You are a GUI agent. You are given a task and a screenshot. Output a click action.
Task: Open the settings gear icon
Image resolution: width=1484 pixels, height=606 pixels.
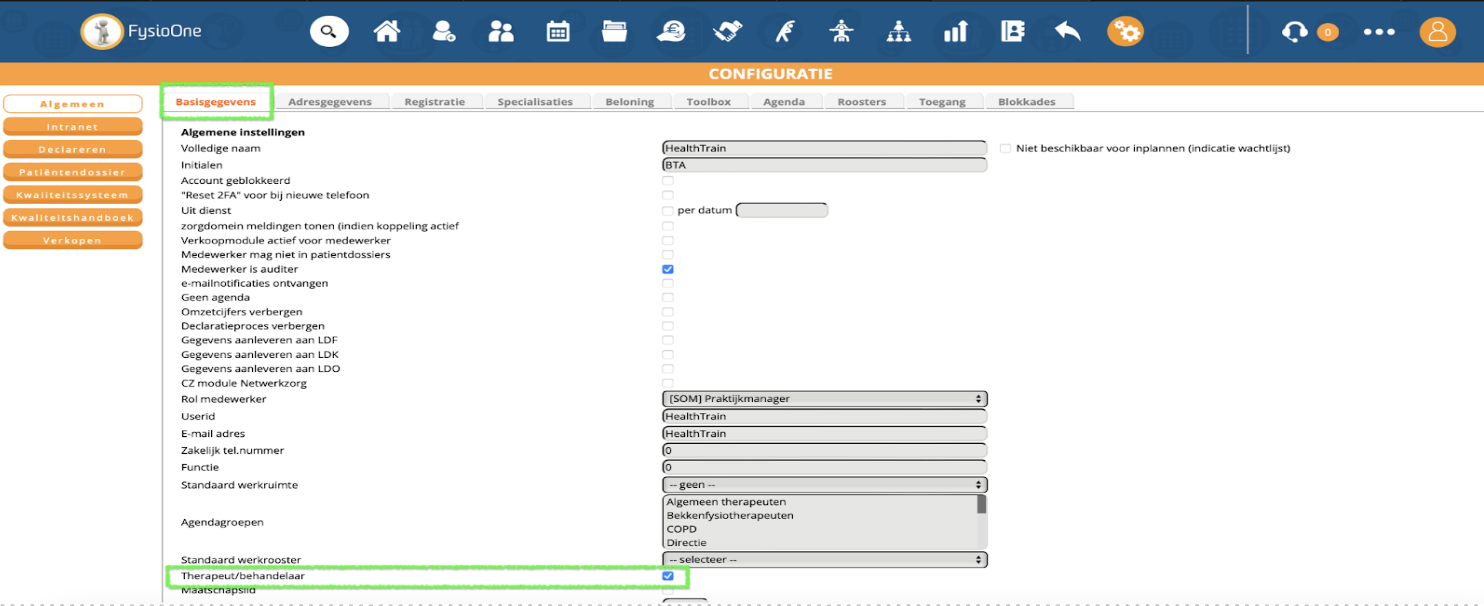pos(1125,31)
